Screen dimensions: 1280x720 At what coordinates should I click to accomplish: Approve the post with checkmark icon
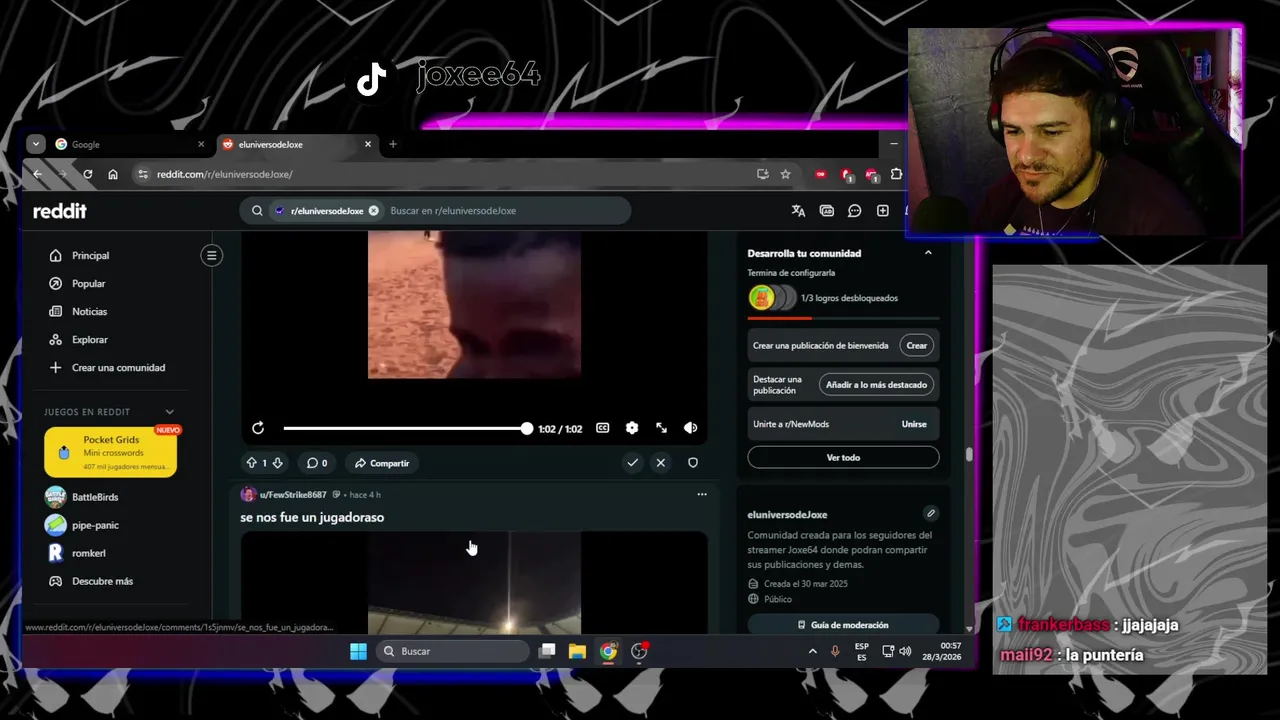632,463
